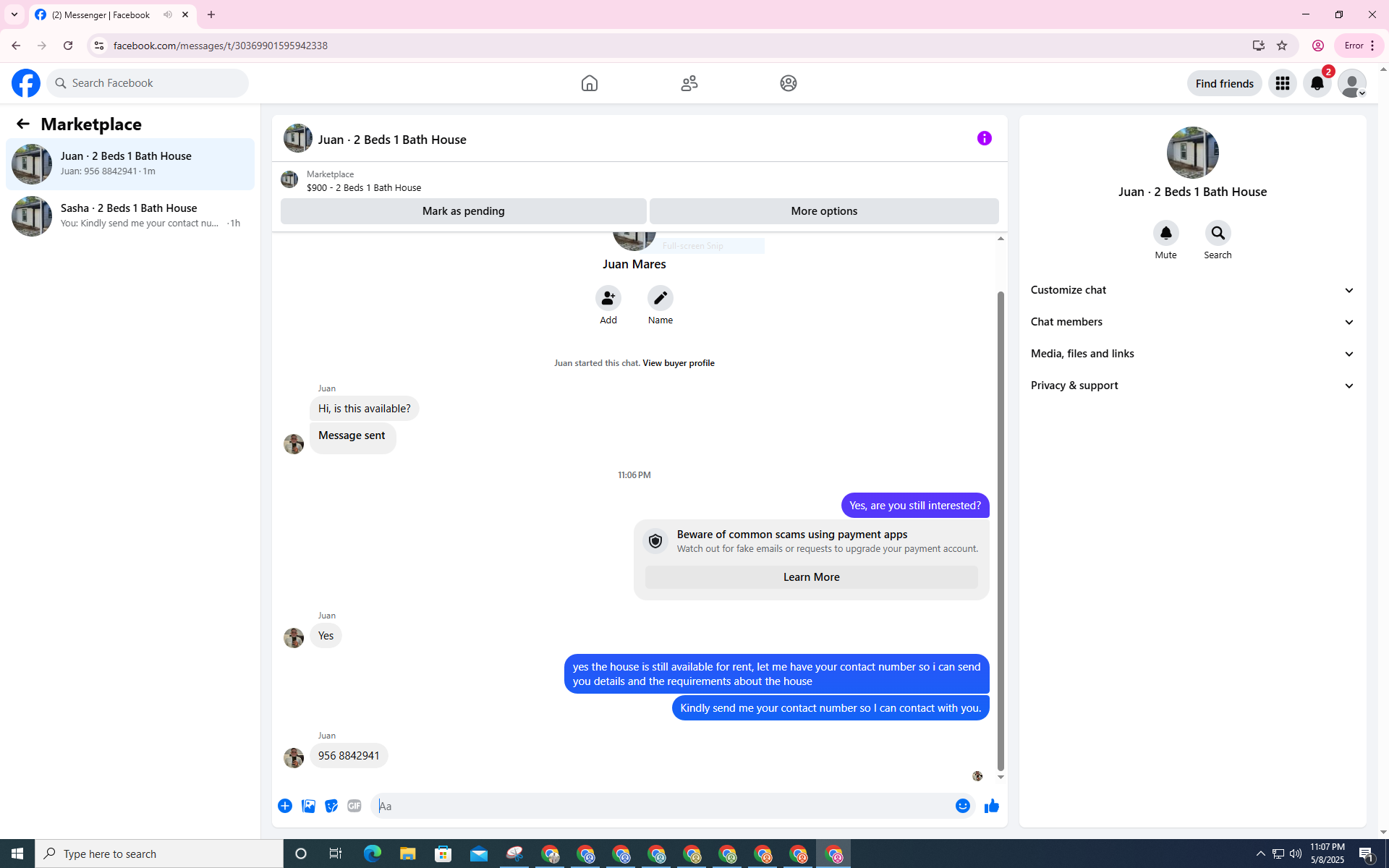The image size is (1389, 868).
Task: Click the chat vertical scrollbar
Action: [x=1001, y=532]
